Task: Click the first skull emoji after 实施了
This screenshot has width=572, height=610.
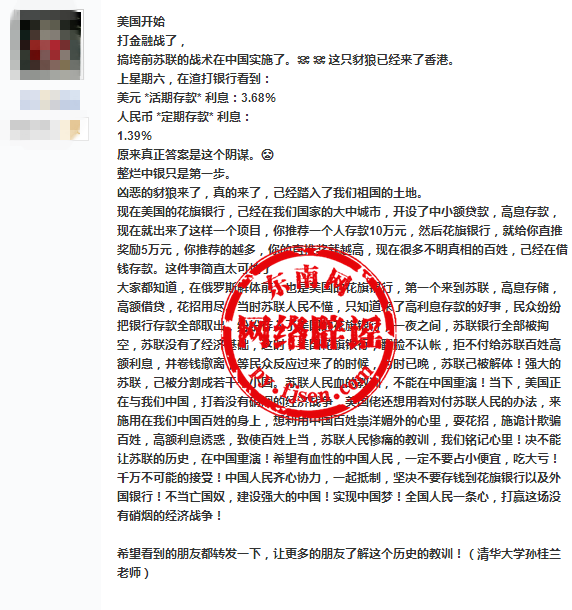Action: coord(303,60)
